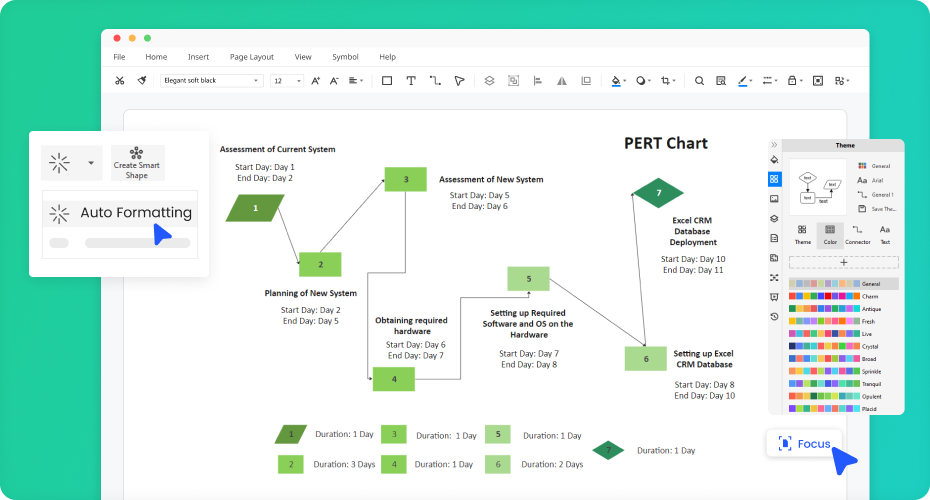Open the Page Layout menu
This screenshot has height=500, width=930.
coord(251,57)
